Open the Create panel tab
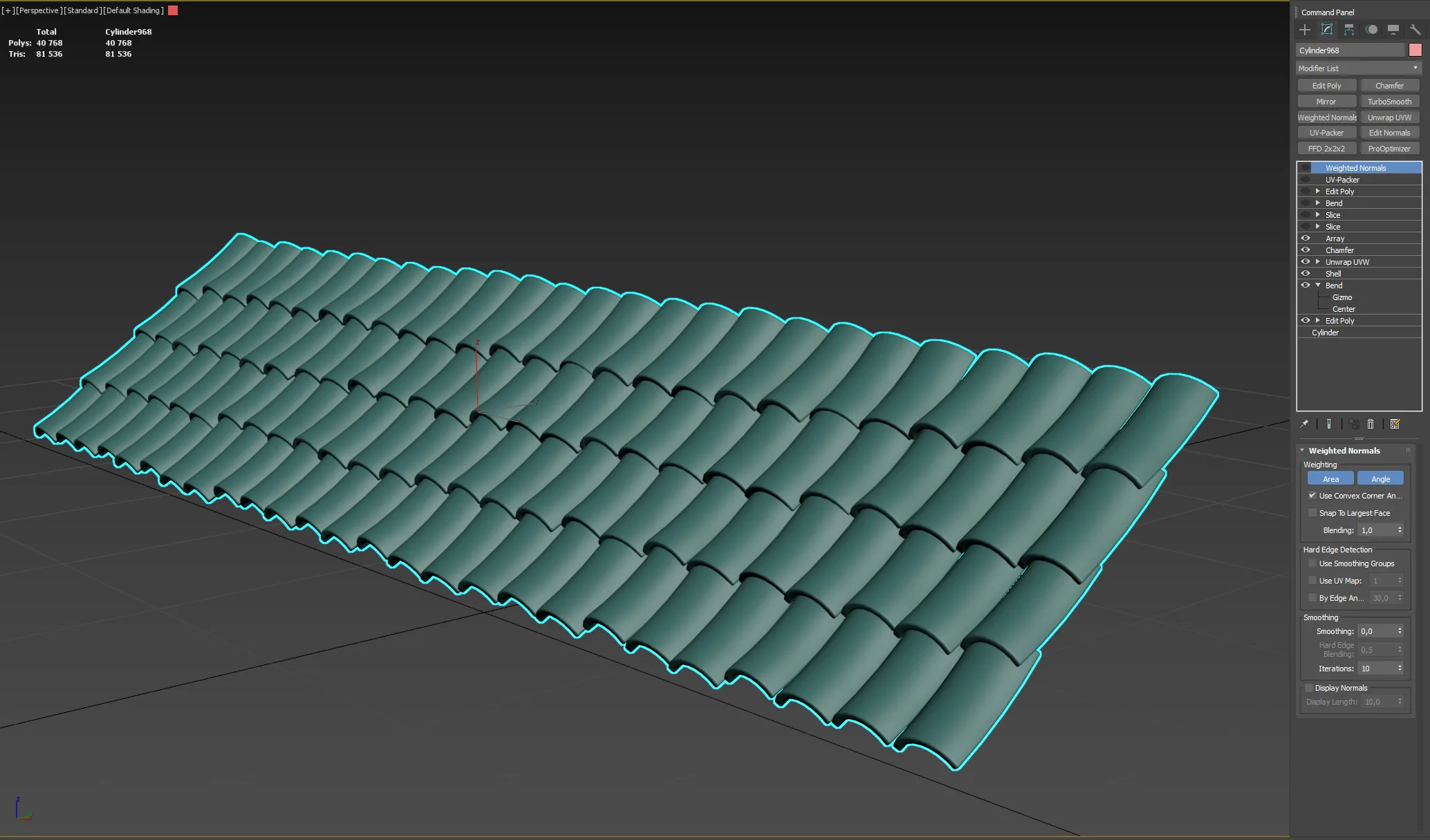 click(1304, 30)
